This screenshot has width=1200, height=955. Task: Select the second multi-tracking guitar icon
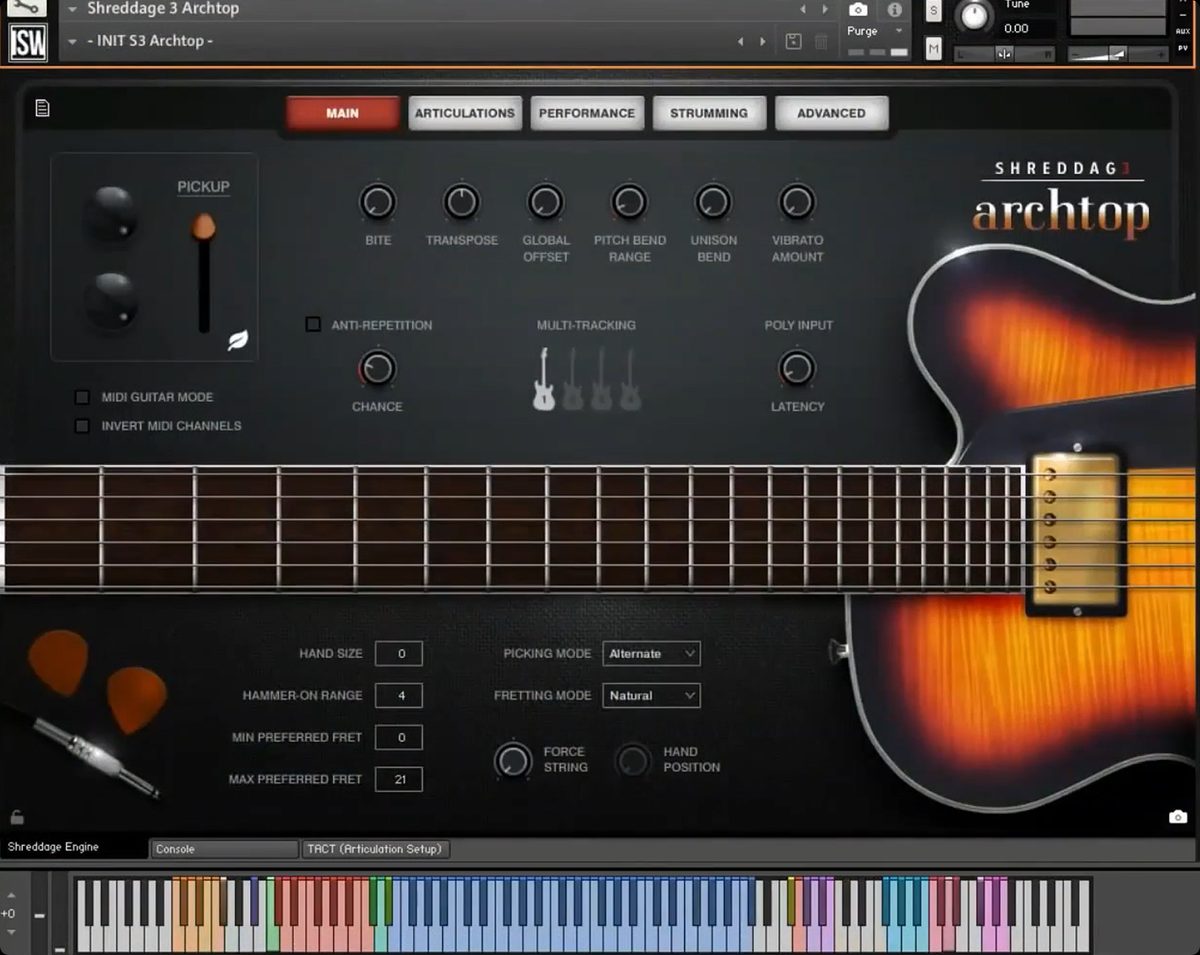pos(573,379)
